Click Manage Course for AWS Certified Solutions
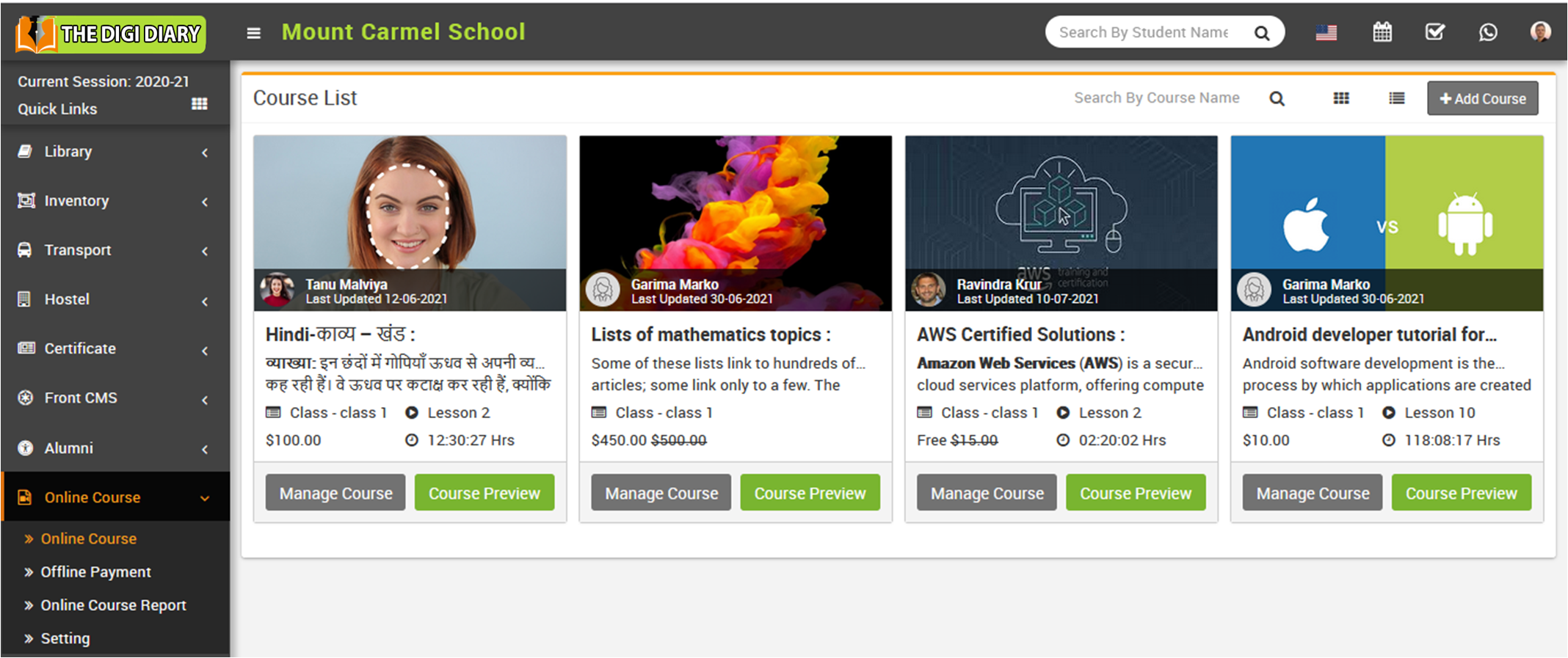1568x658 pixels. (x=987, y=493)
